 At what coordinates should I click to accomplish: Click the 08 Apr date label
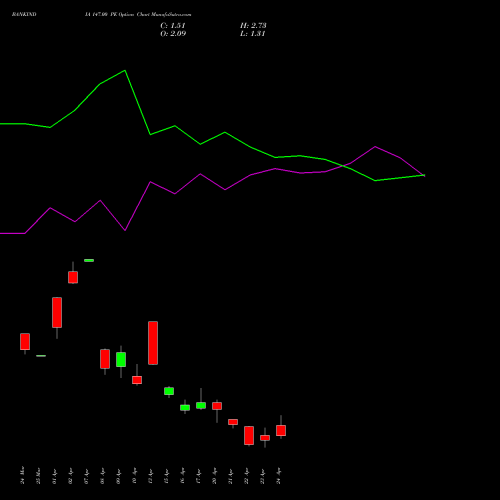point(102,476)
